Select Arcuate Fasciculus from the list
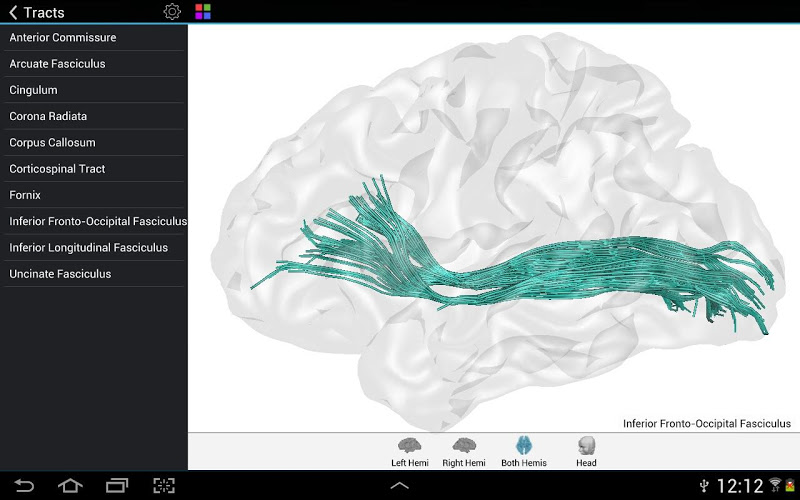This screenshot has width=800, height=500. 58,64
